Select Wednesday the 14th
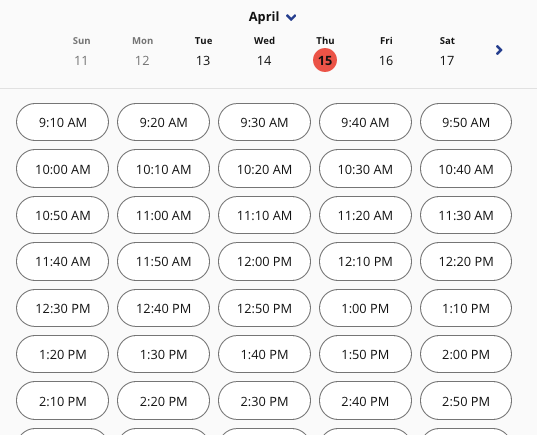Image resolution: width=537 pixels, height=435 pixels. click(x=264, y=51)
